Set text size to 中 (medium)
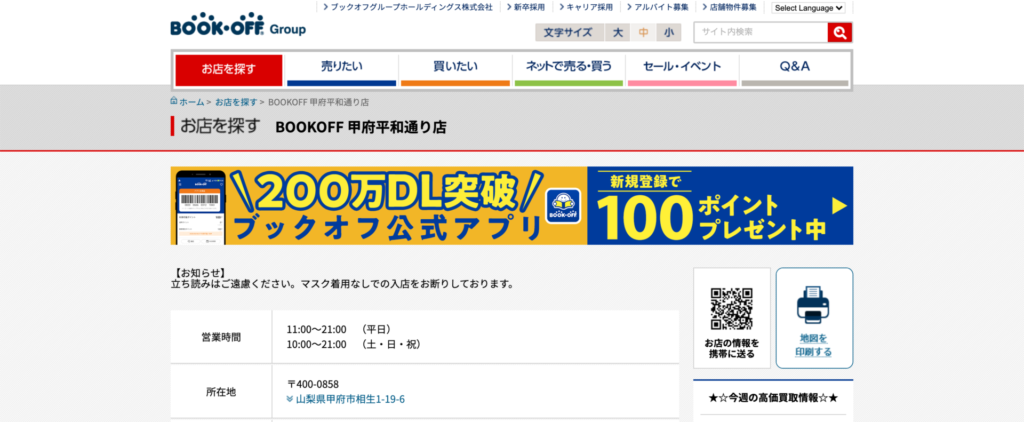The image size is (1024, 422). pos(643,32)
